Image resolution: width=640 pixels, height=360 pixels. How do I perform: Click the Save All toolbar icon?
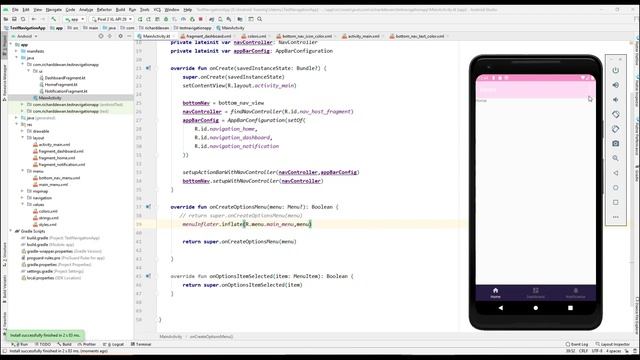14,19
